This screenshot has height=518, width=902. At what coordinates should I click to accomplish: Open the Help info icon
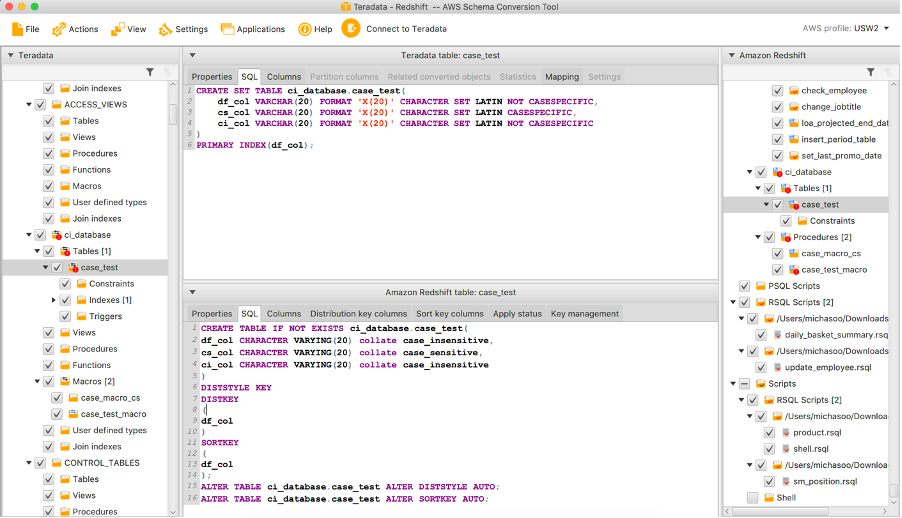pyautogui.click(x=304, y=29)
